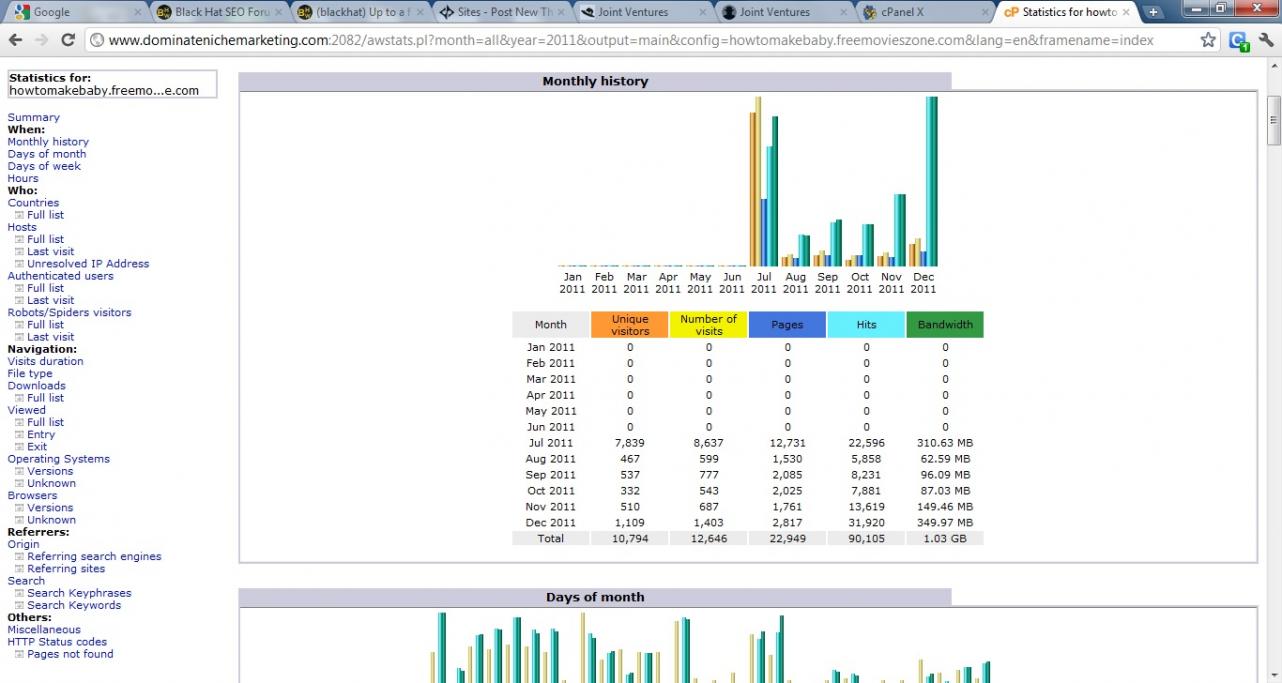Close the cPanel X tab
The image size is (1282, 683).
coord(984,13)
